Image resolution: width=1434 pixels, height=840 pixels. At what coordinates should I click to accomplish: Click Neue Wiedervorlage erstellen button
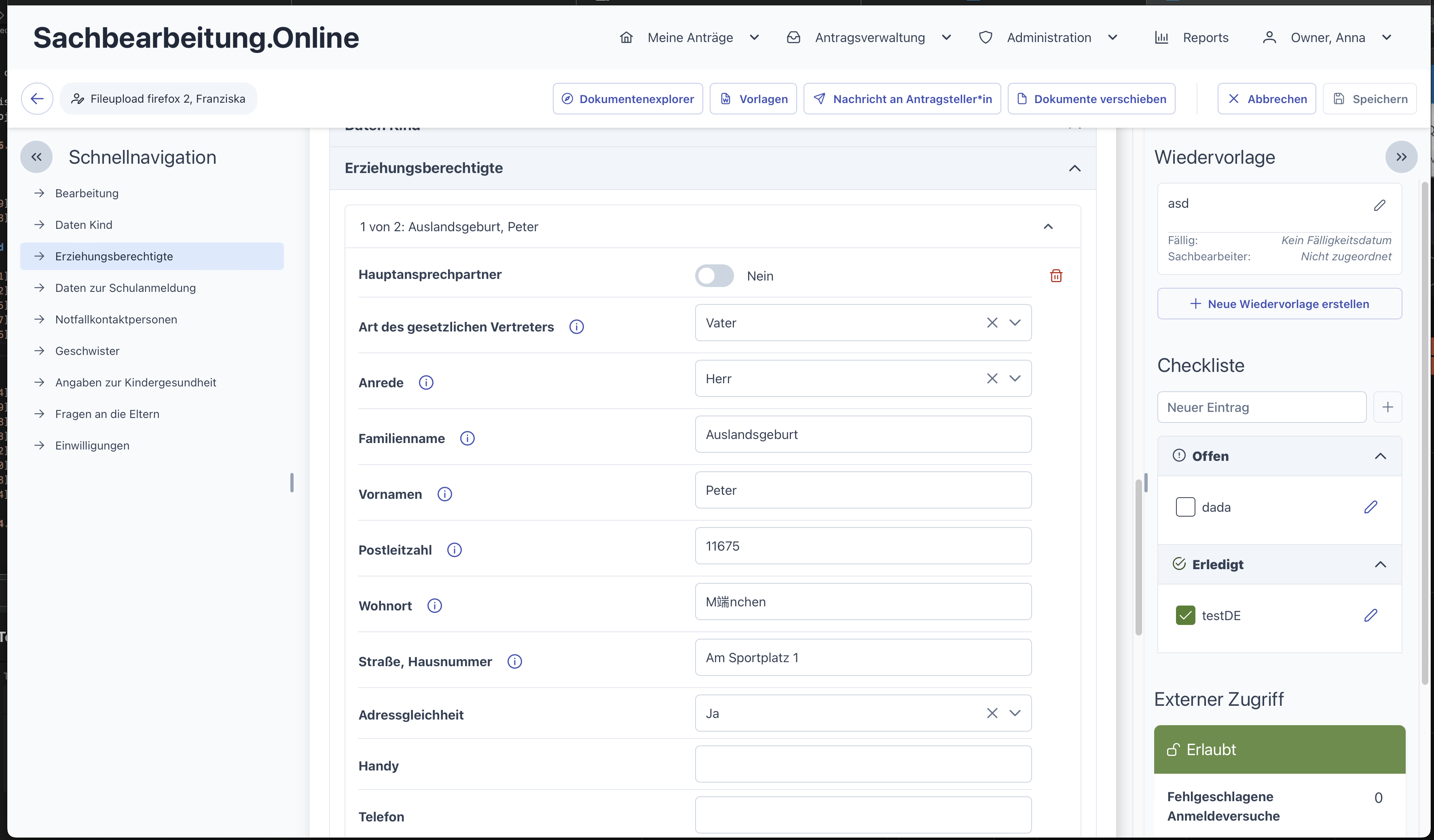(1279, 304)
